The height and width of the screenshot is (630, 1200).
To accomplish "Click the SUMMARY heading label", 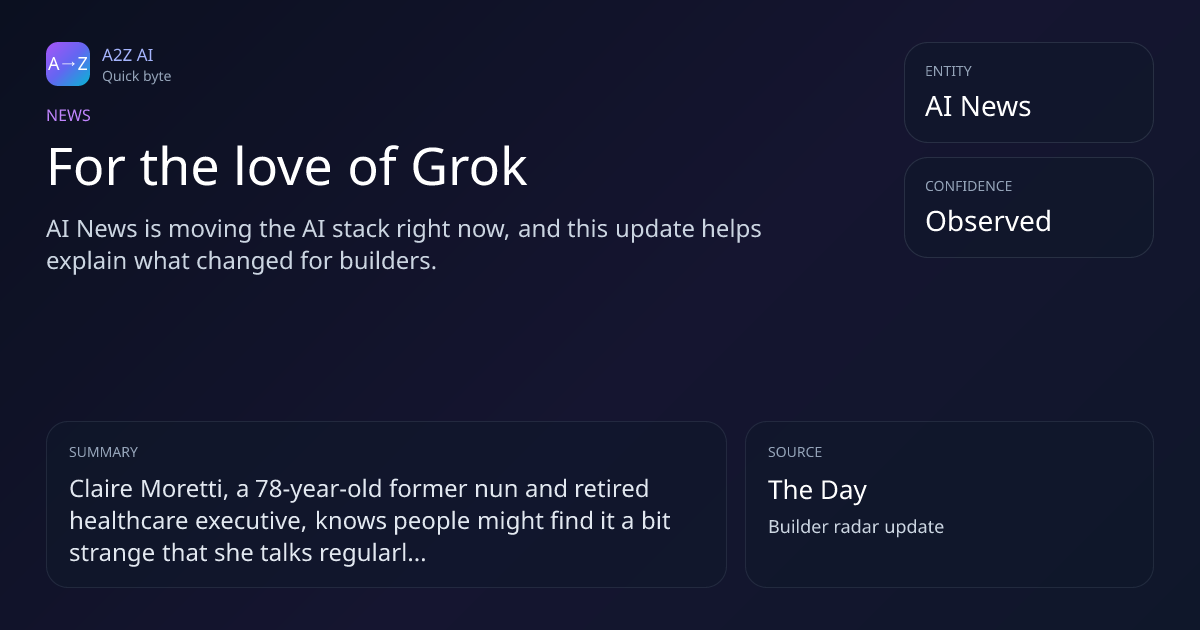I will pos(103,452).
